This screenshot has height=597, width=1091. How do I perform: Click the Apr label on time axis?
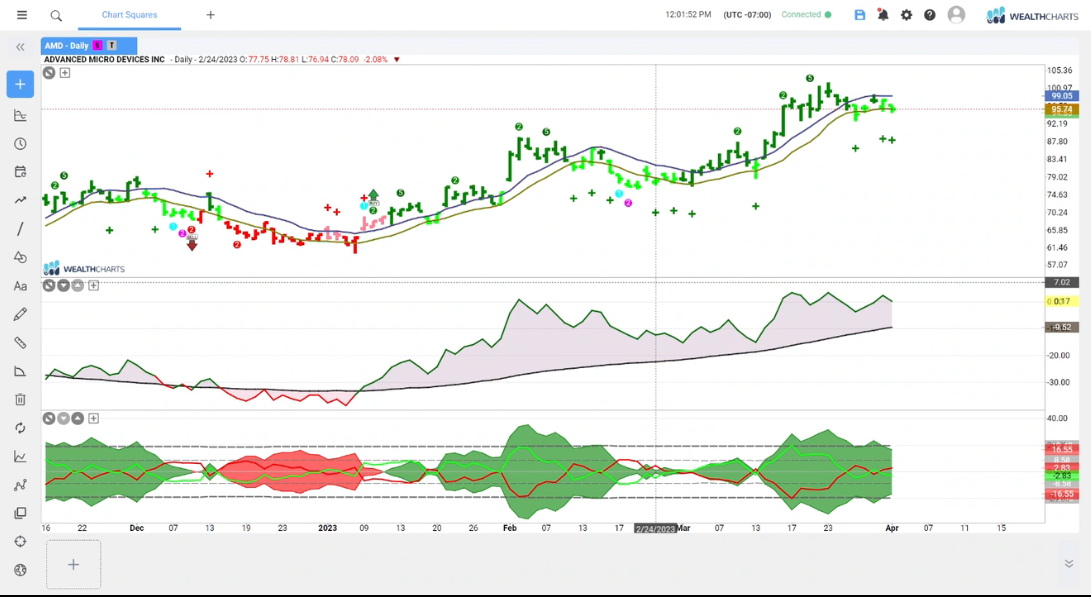point(892,528)
